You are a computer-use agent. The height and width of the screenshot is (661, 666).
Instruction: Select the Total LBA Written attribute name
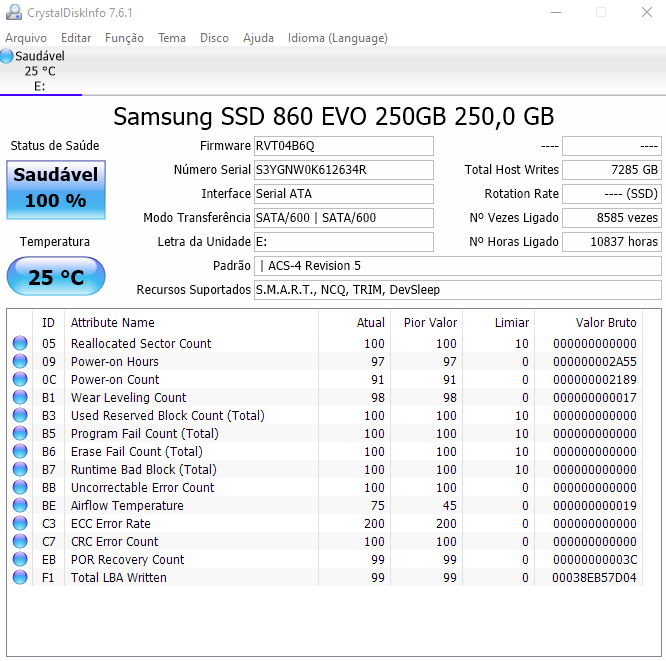[119, 577]
